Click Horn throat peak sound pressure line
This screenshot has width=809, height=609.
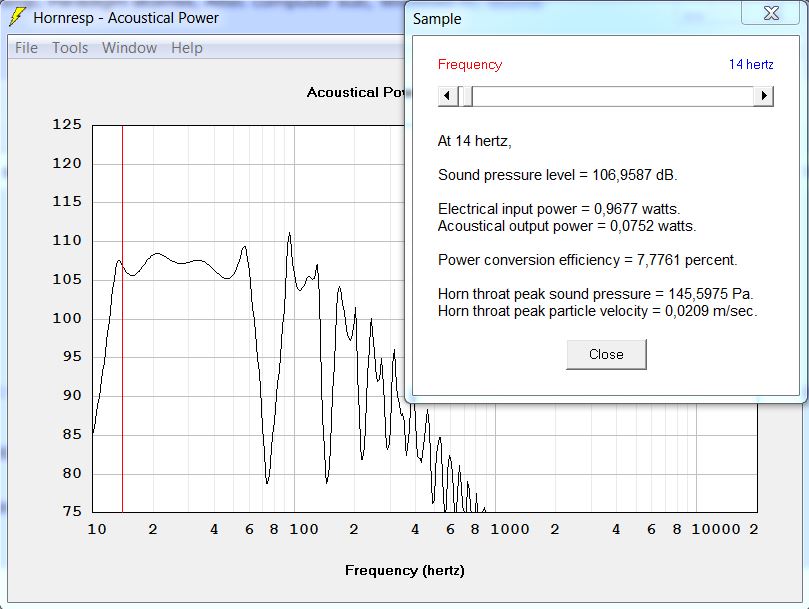(x=595, y=294)
